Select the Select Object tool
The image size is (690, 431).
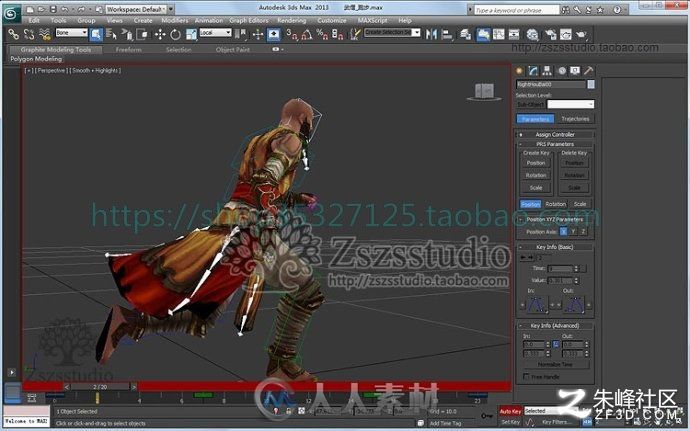coord(95,34)
